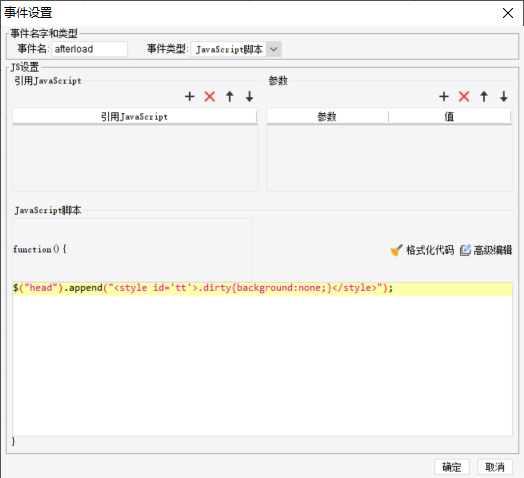Close the 事件设置 dialog window
Image resolution: width=524 pixels, height=478 pixels.
(508, 13)
